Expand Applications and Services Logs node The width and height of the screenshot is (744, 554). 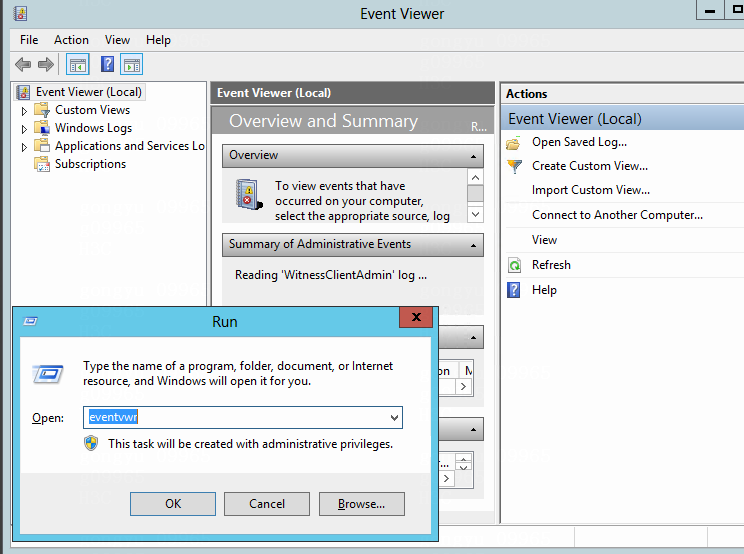(x=24, y=147)
